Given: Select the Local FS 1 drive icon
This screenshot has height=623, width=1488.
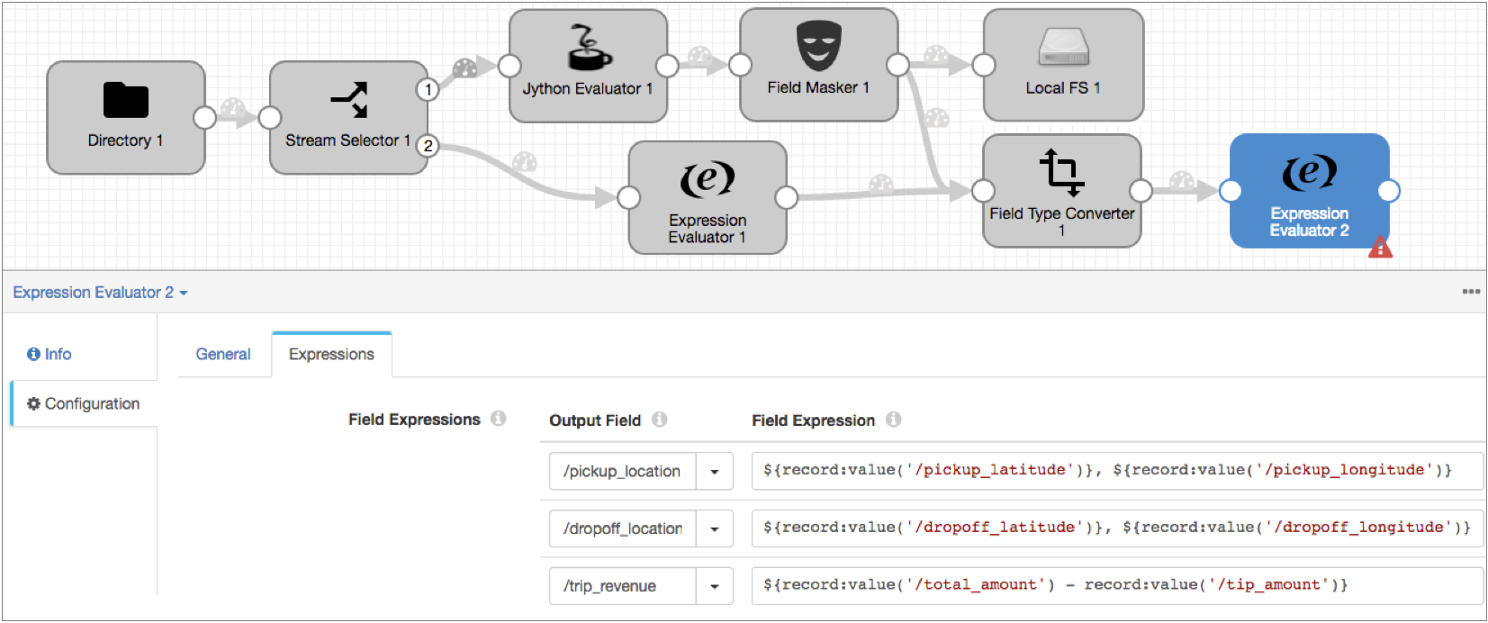Looking at the screenshot, I should [x=1063, y=47].
